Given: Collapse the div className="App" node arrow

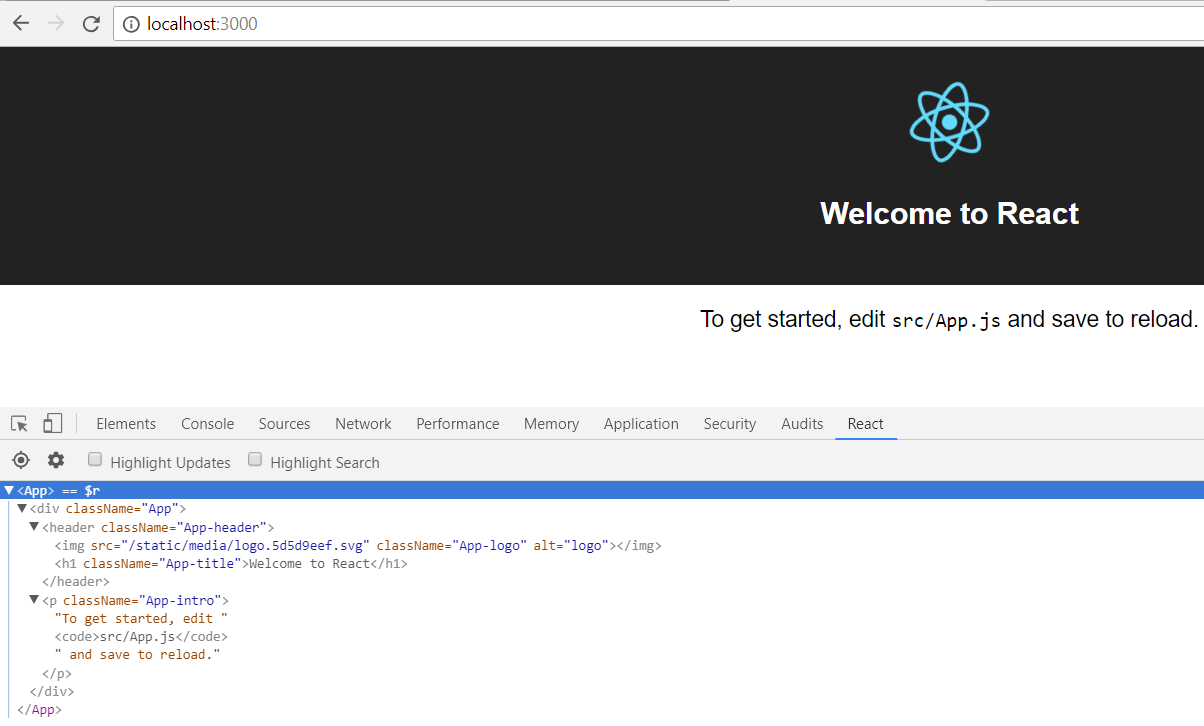Looking at the screenshot, I should pyautogui.click(x=22, y=509).
